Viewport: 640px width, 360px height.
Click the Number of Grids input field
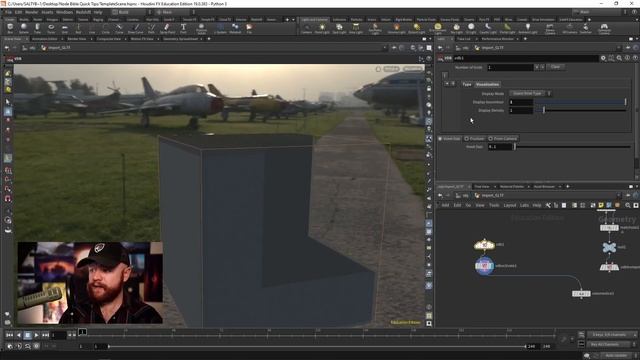pyautogui.click(x=510, y=67)
